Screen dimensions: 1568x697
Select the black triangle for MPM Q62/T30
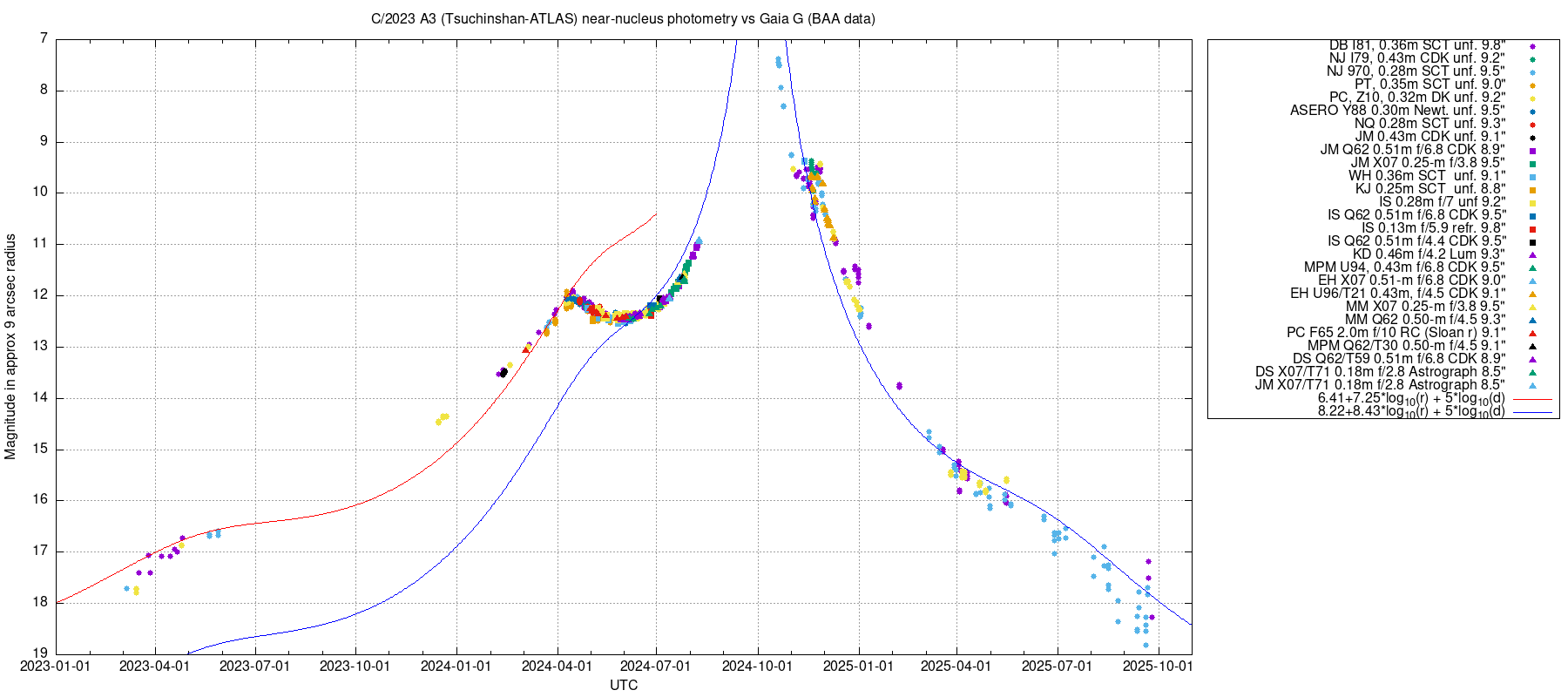pyautogui.click(x=1532, y=346)
